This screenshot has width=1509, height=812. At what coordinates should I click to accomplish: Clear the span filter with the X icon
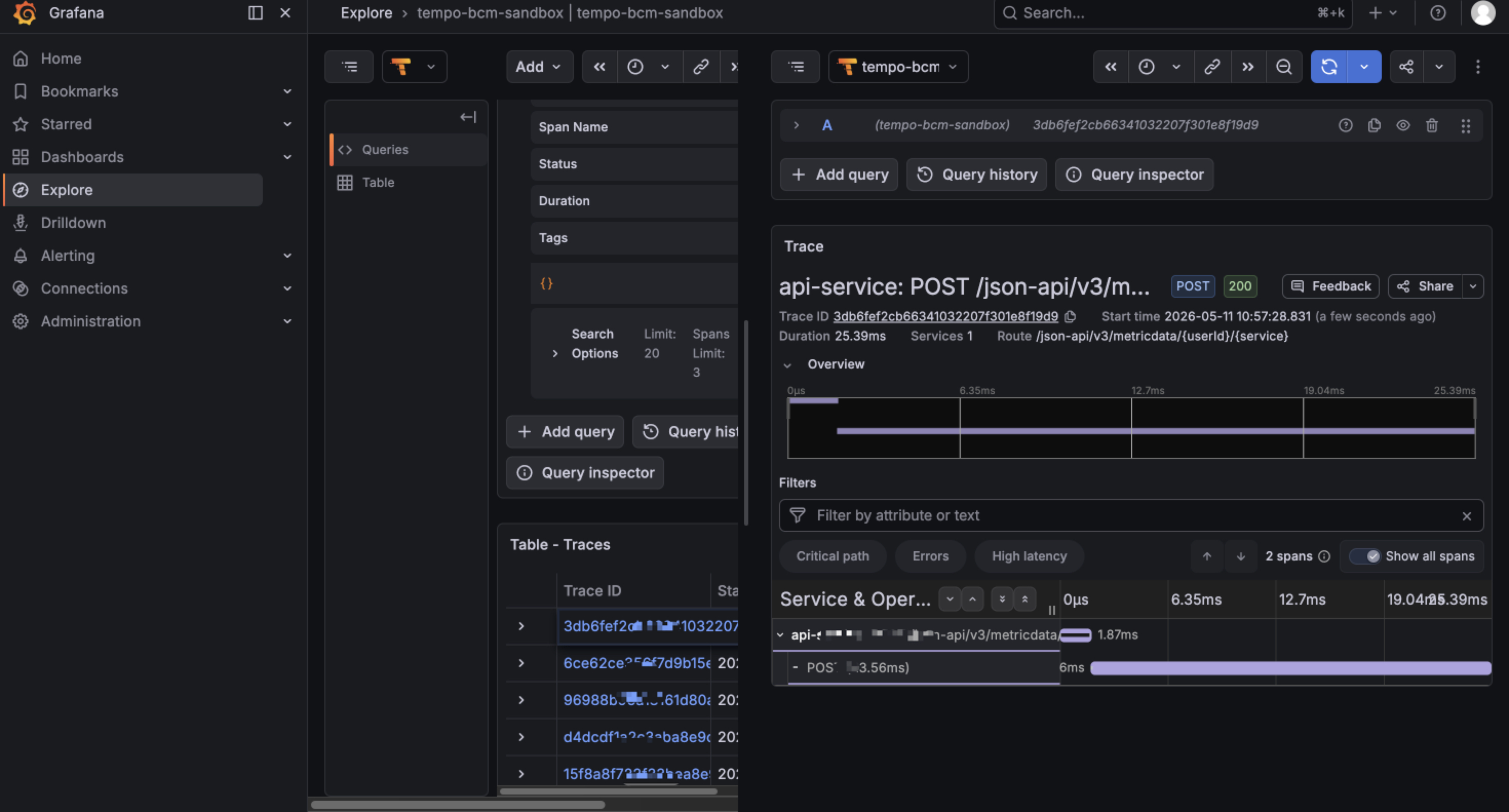click(1467, 516)
